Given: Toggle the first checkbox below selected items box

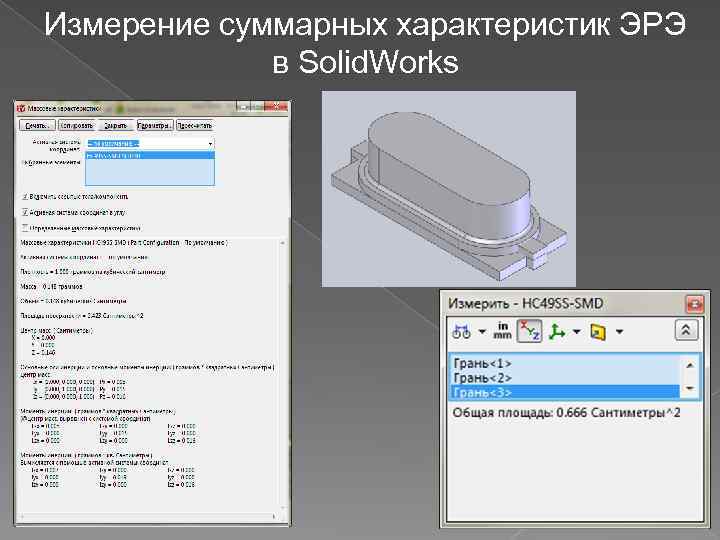Looking at the screenshot, I should coord(25,197).
